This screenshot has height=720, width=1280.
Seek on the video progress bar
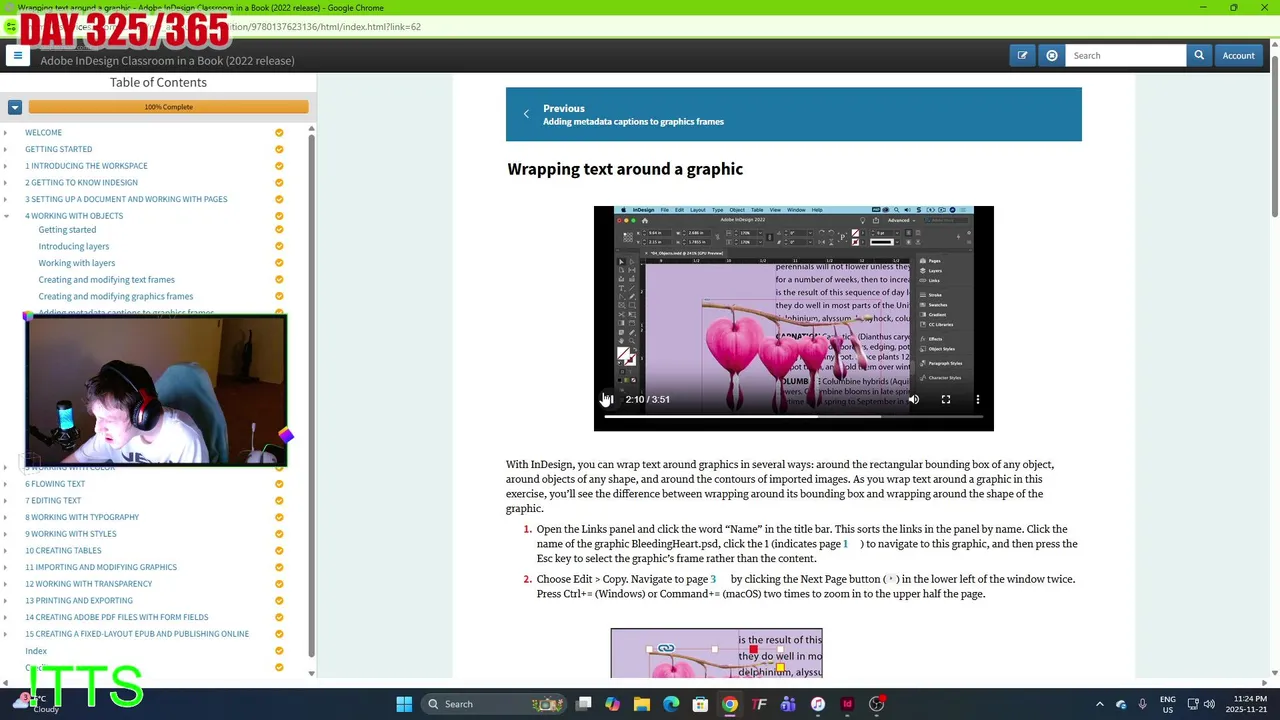coord(793,417)
